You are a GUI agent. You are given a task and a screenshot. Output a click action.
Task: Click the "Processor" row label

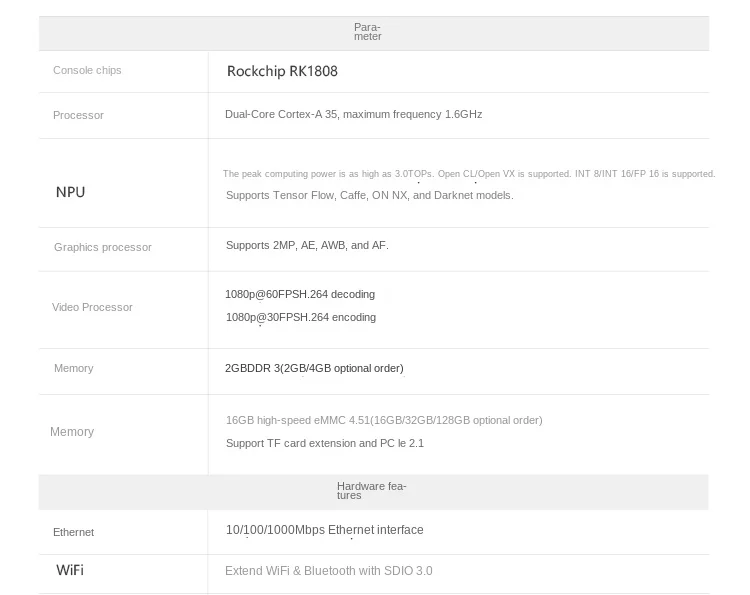pyautogui.click(x=78, y=116)
